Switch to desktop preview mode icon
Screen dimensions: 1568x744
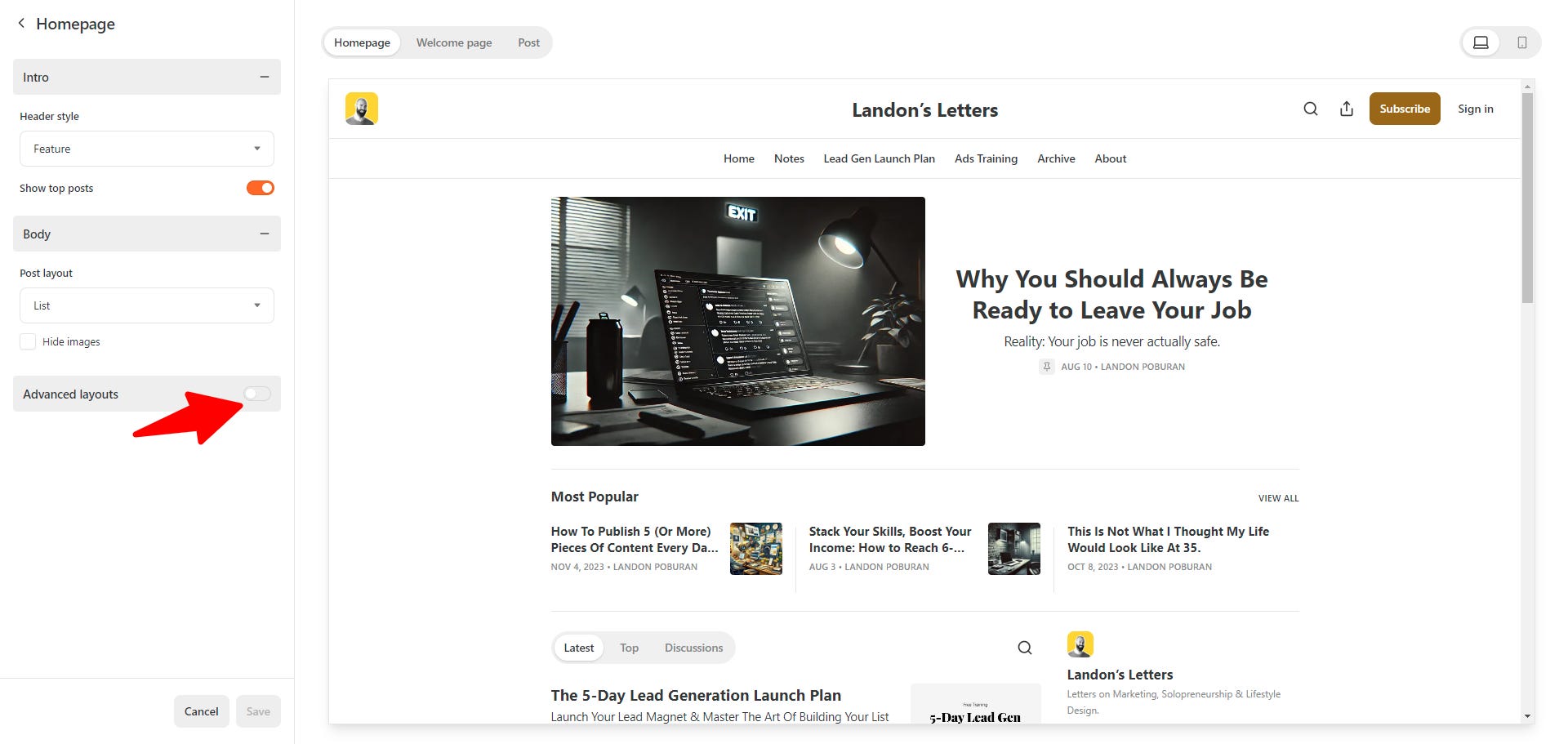point(1481,42)
